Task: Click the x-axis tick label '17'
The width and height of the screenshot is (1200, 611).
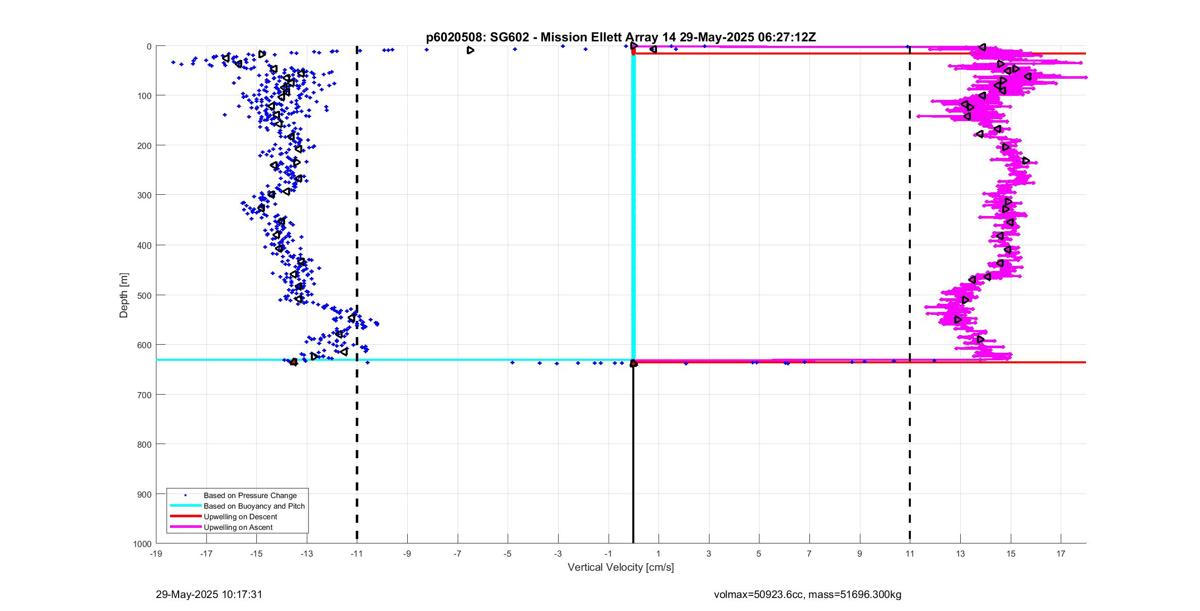Action: [x=1061, y=553]
